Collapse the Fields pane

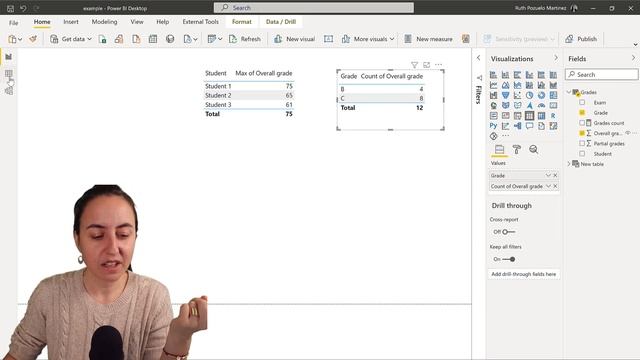[633, 58]
